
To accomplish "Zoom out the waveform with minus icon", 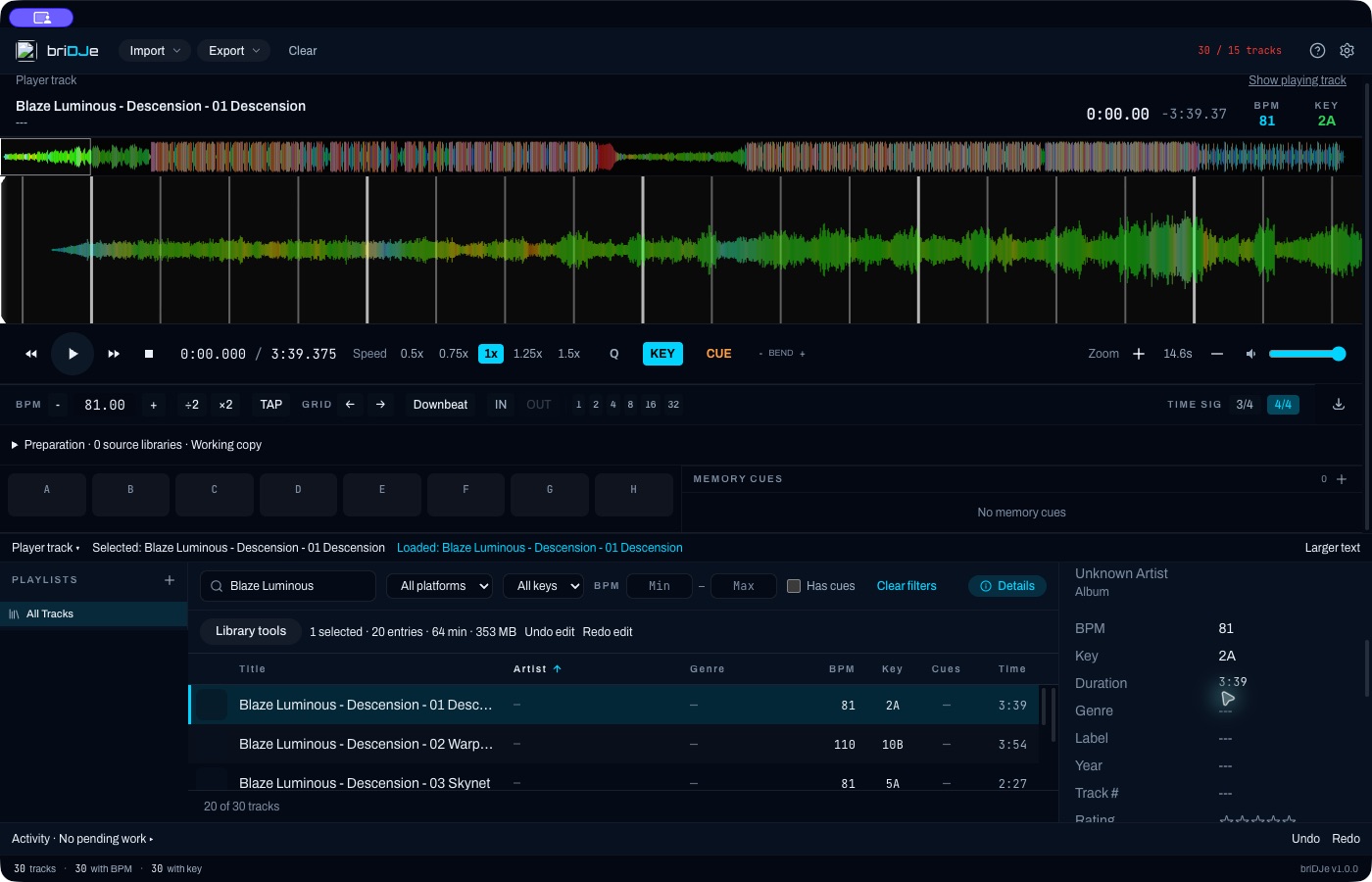I will 1217,354.
